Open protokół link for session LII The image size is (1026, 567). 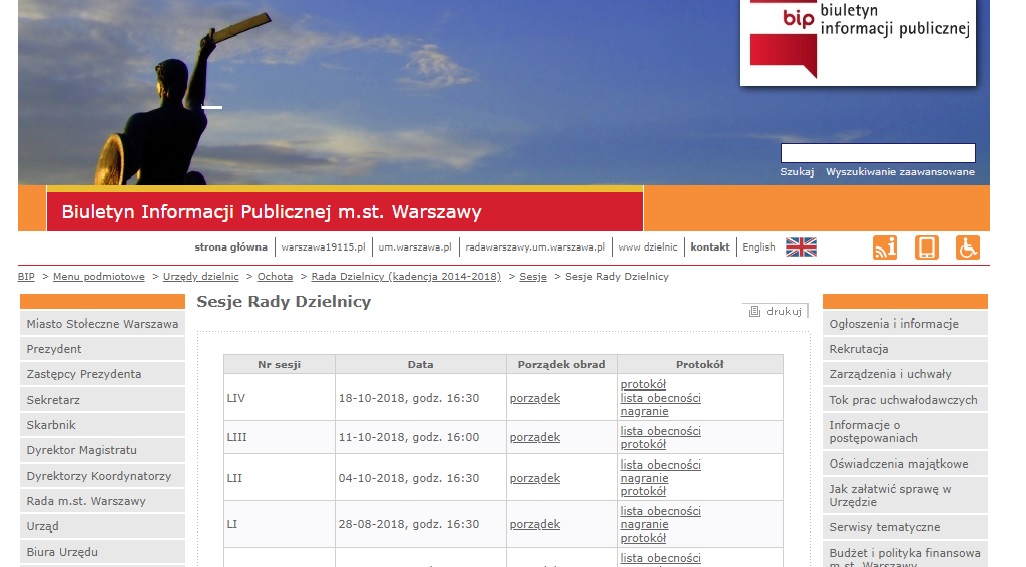[643, 491]
